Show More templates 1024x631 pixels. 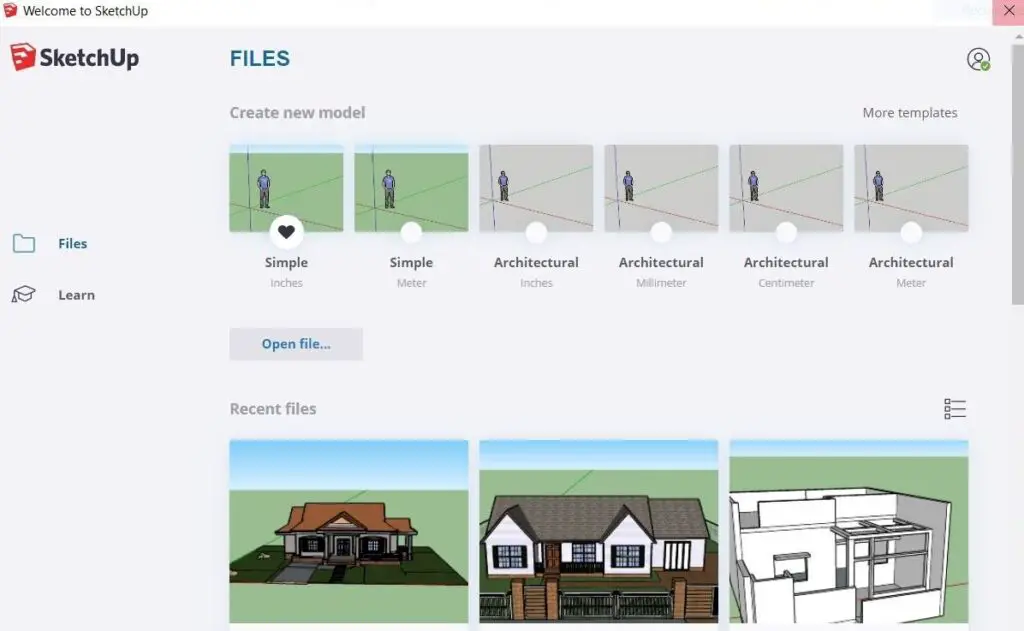[910, 113]
